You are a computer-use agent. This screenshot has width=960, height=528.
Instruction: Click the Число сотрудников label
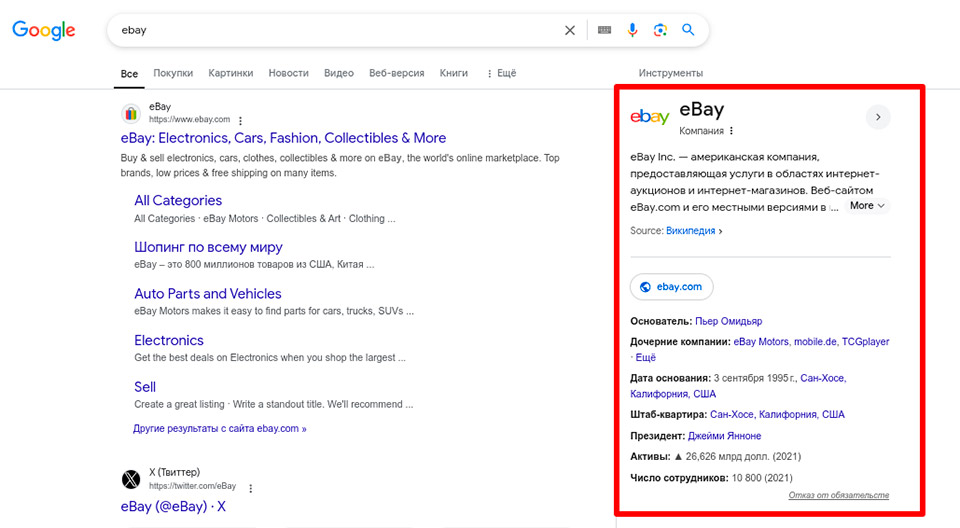(x=679, y=478)
